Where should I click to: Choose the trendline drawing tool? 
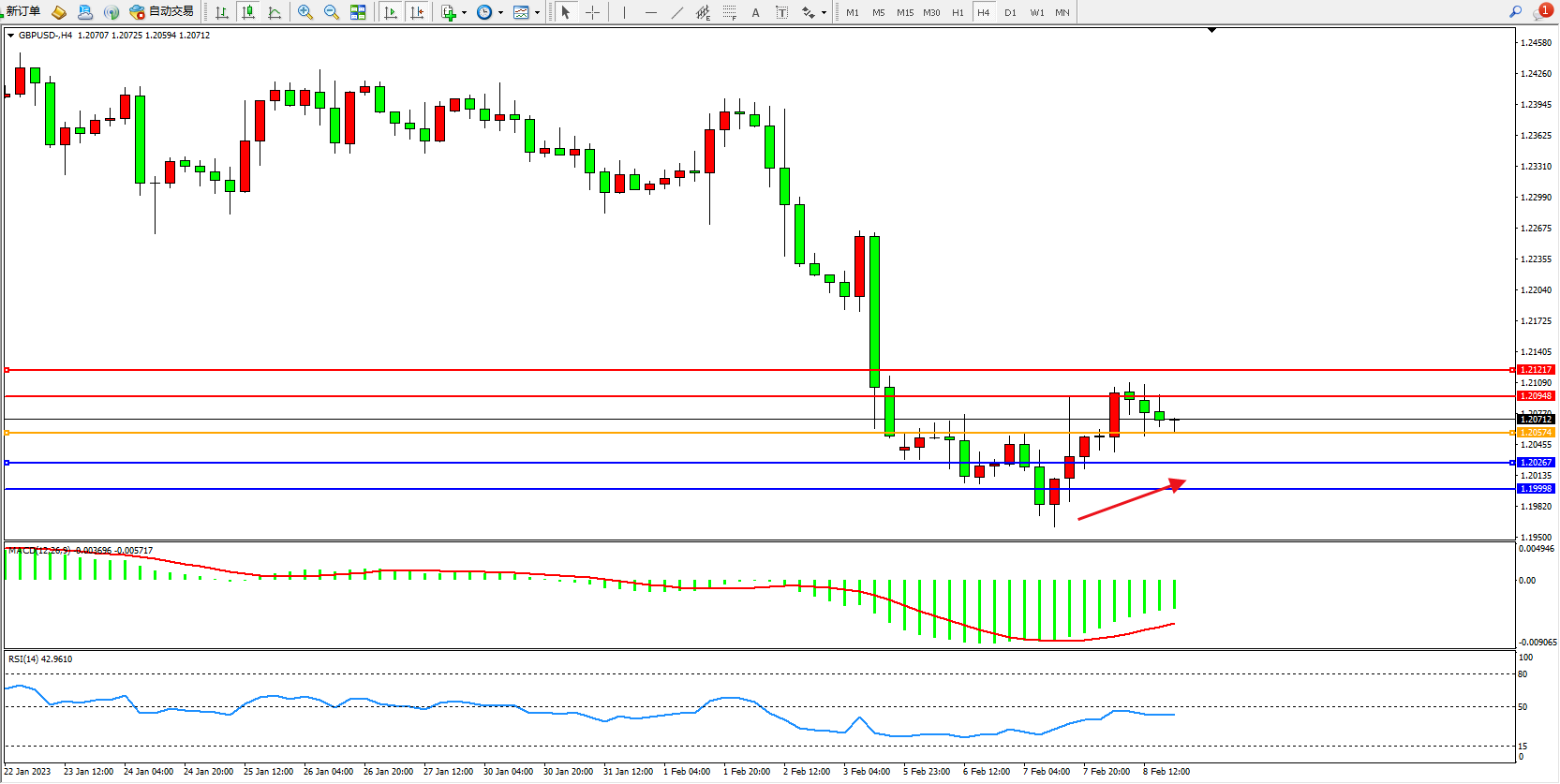pos(676,12)
